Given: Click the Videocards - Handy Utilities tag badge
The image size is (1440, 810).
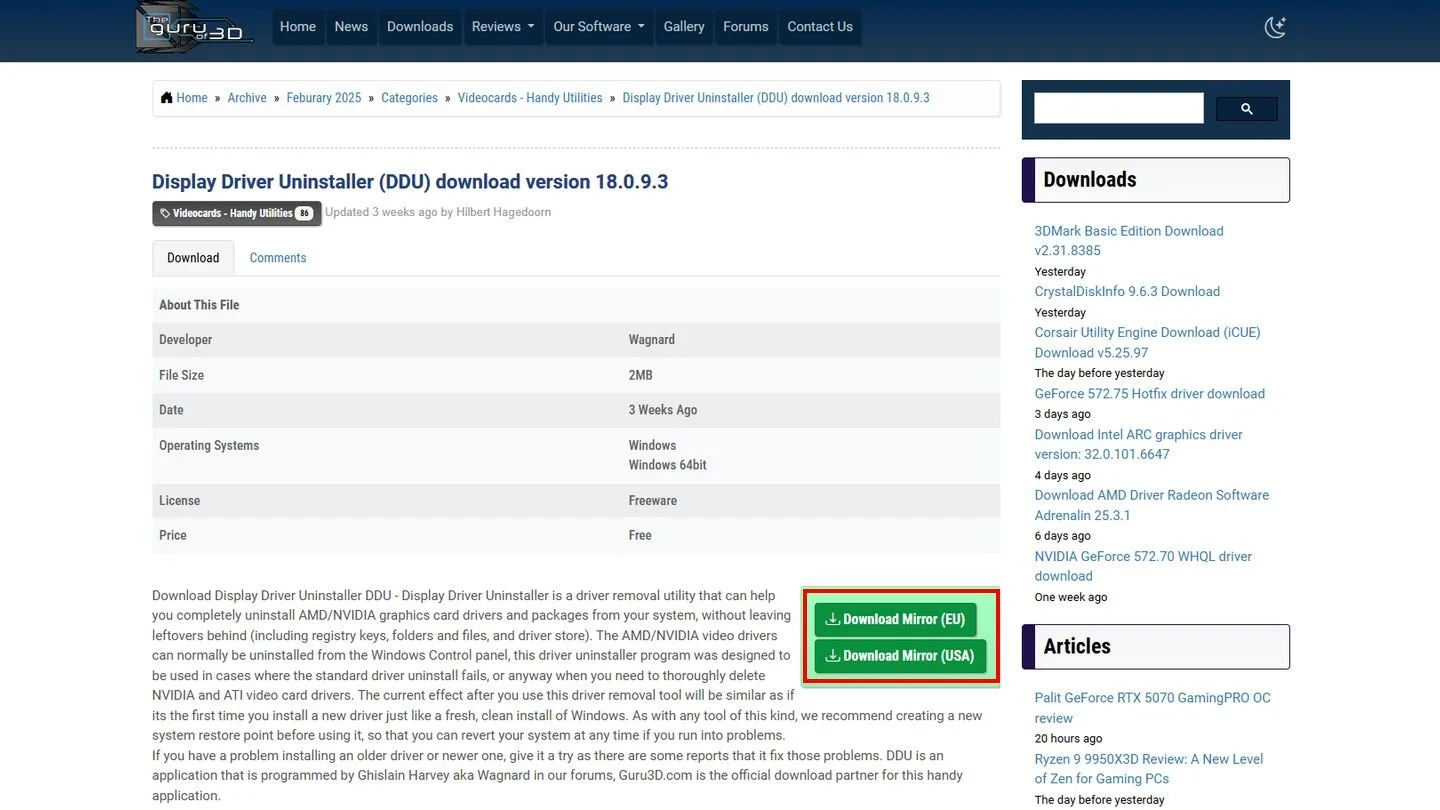Looking at the screenshot, I should tap(237, 213).
